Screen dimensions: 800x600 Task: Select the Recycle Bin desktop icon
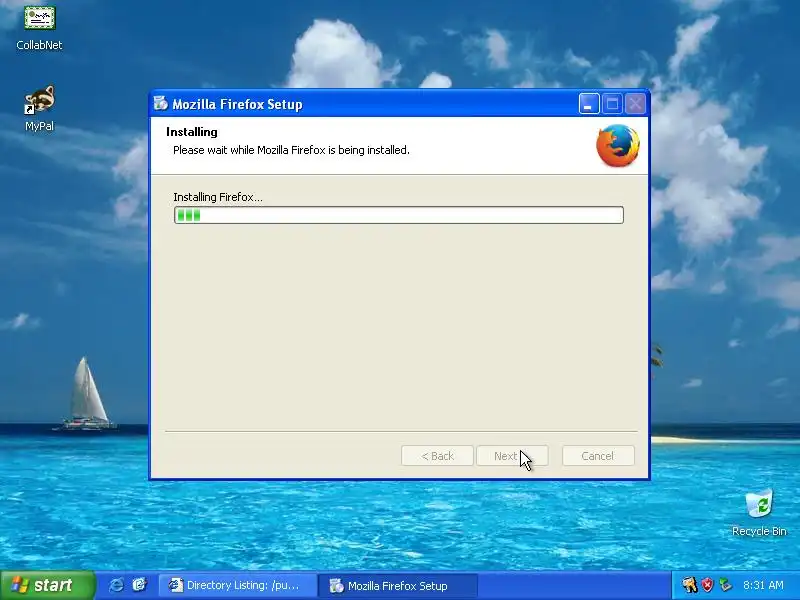tap(759, 513)
